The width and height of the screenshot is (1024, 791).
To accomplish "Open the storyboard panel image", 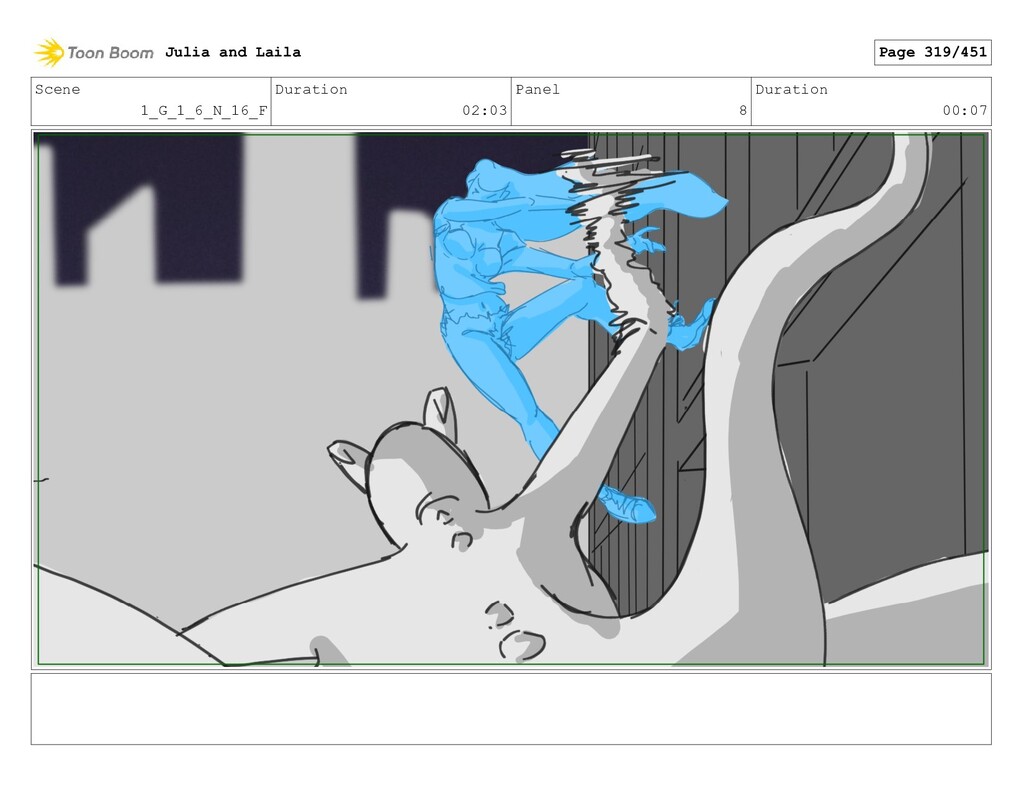I will pos(511,399).
